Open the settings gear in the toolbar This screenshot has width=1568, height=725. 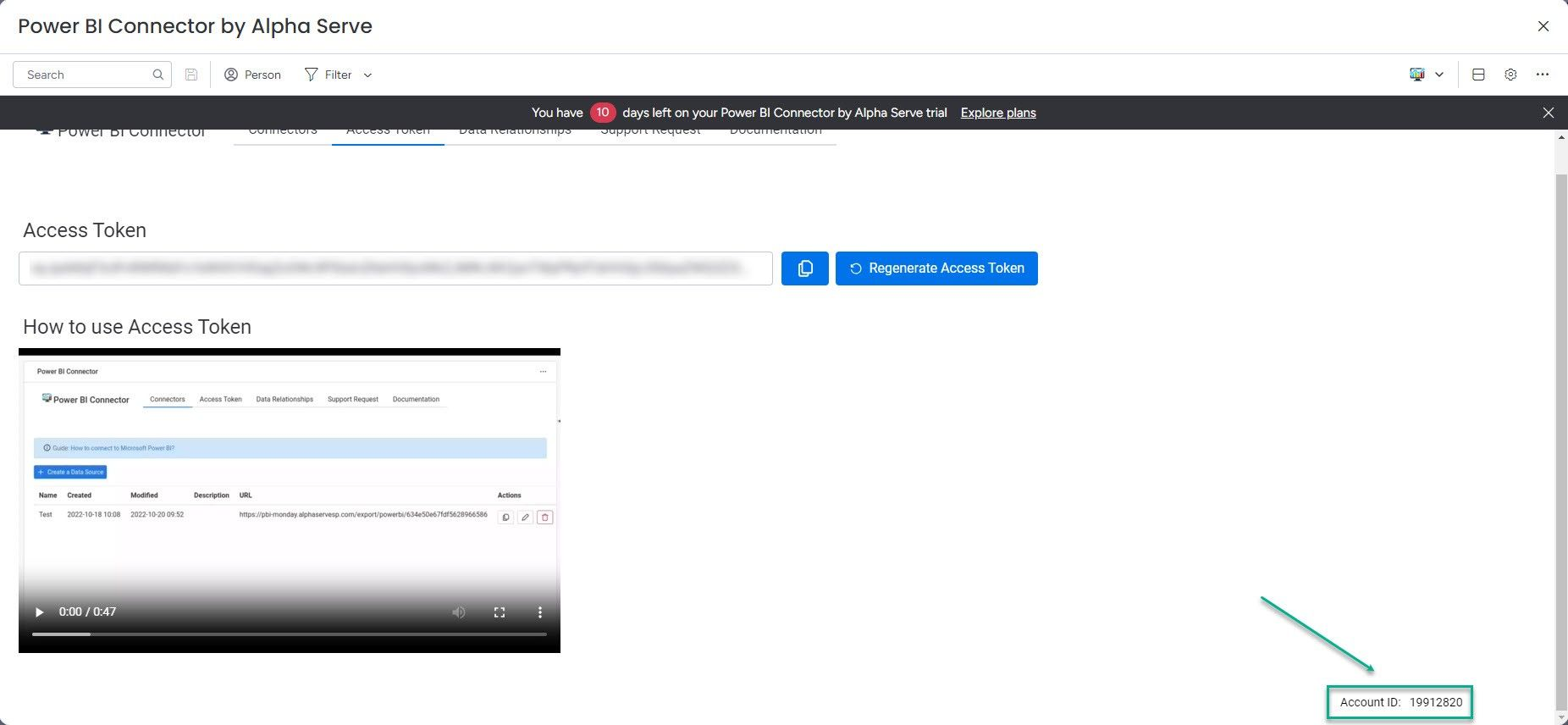[1510, 75]
